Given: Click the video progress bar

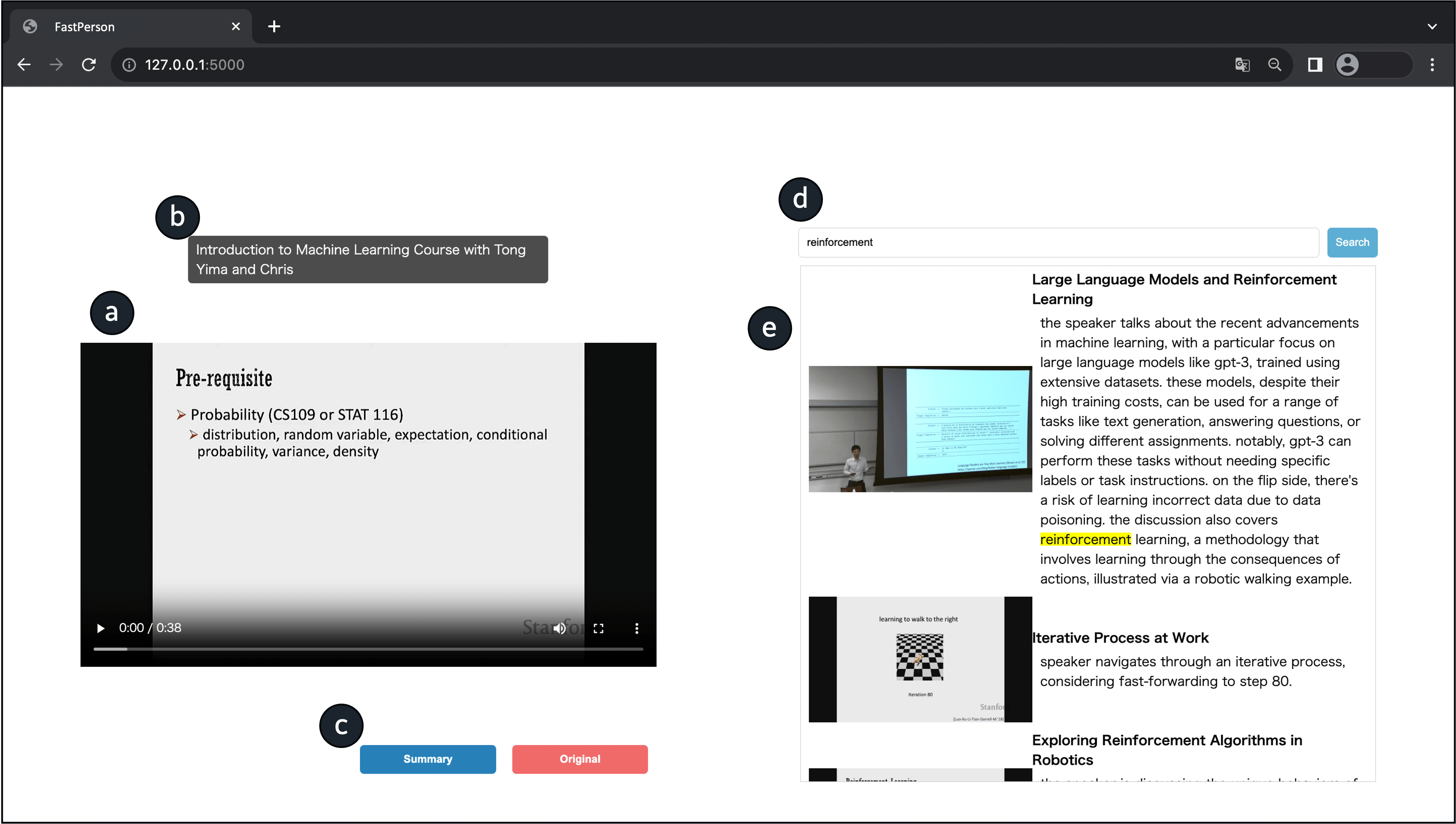Looking at the screenshot, I should [368, 649].
